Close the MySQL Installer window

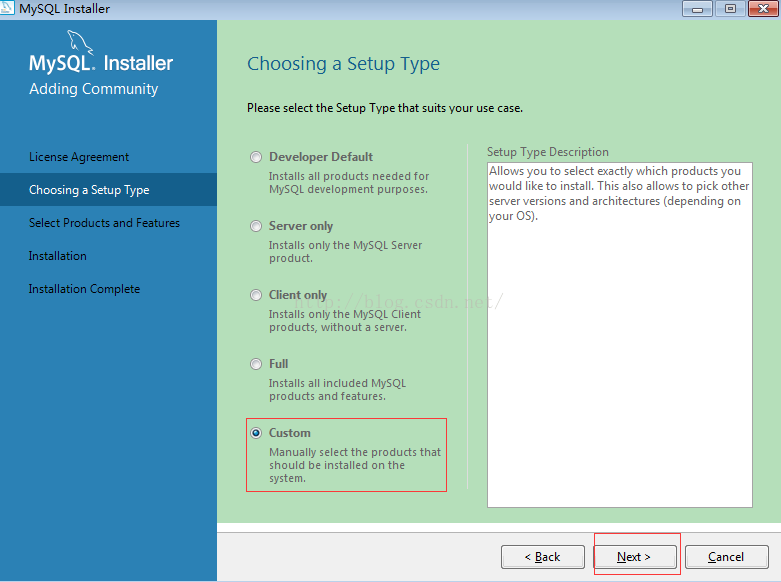[762, 9]
